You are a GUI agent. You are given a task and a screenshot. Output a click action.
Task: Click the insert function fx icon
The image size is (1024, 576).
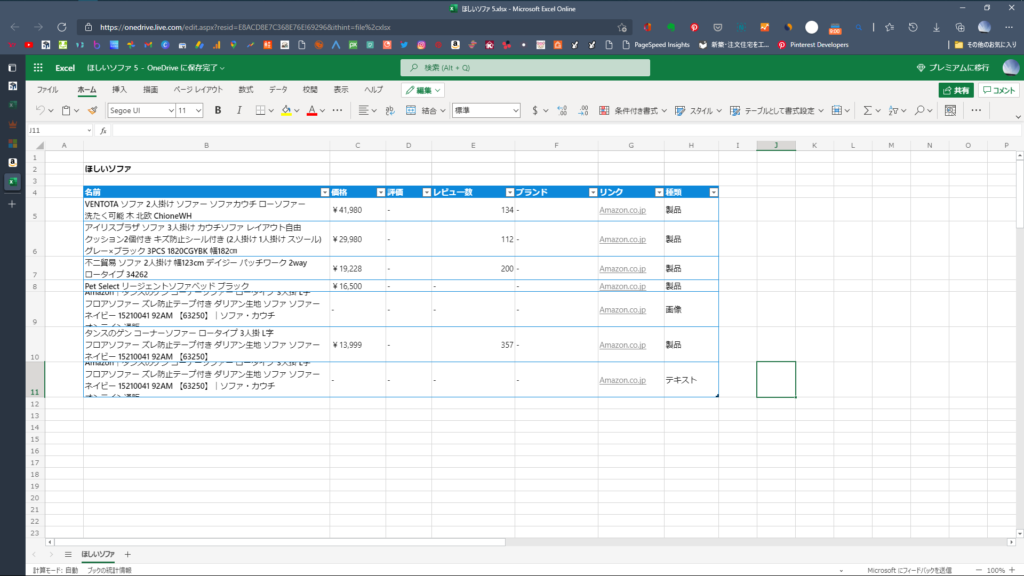103,131
